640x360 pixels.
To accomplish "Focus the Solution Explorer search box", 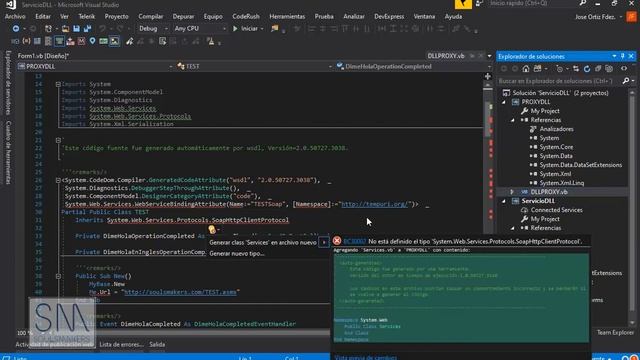I will pyautogui.click(x=558, y=81).
